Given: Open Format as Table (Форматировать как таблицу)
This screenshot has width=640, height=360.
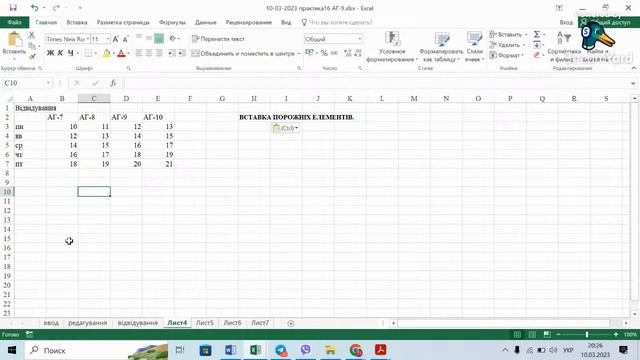Looking at the screenshot, I should 441,47.
